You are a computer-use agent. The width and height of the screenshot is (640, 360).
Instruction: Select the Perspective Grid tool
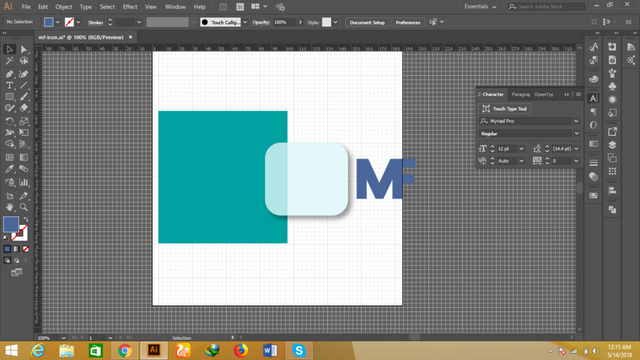[24, 144]
